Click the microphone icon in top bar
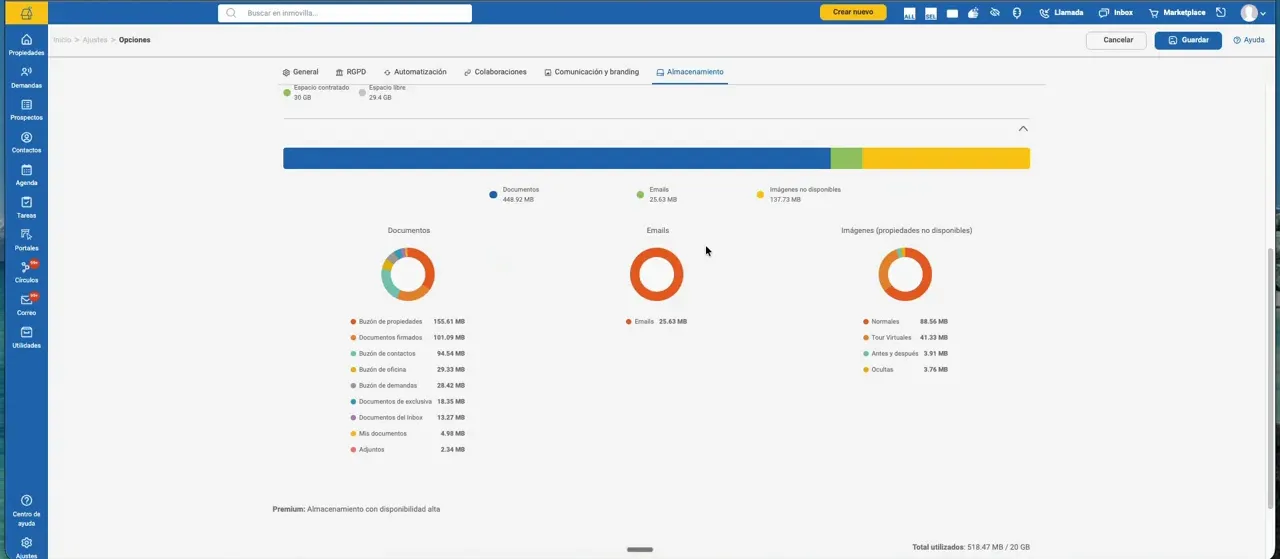Screen dimensions: 1280x559 click(x=1016, y=13)
